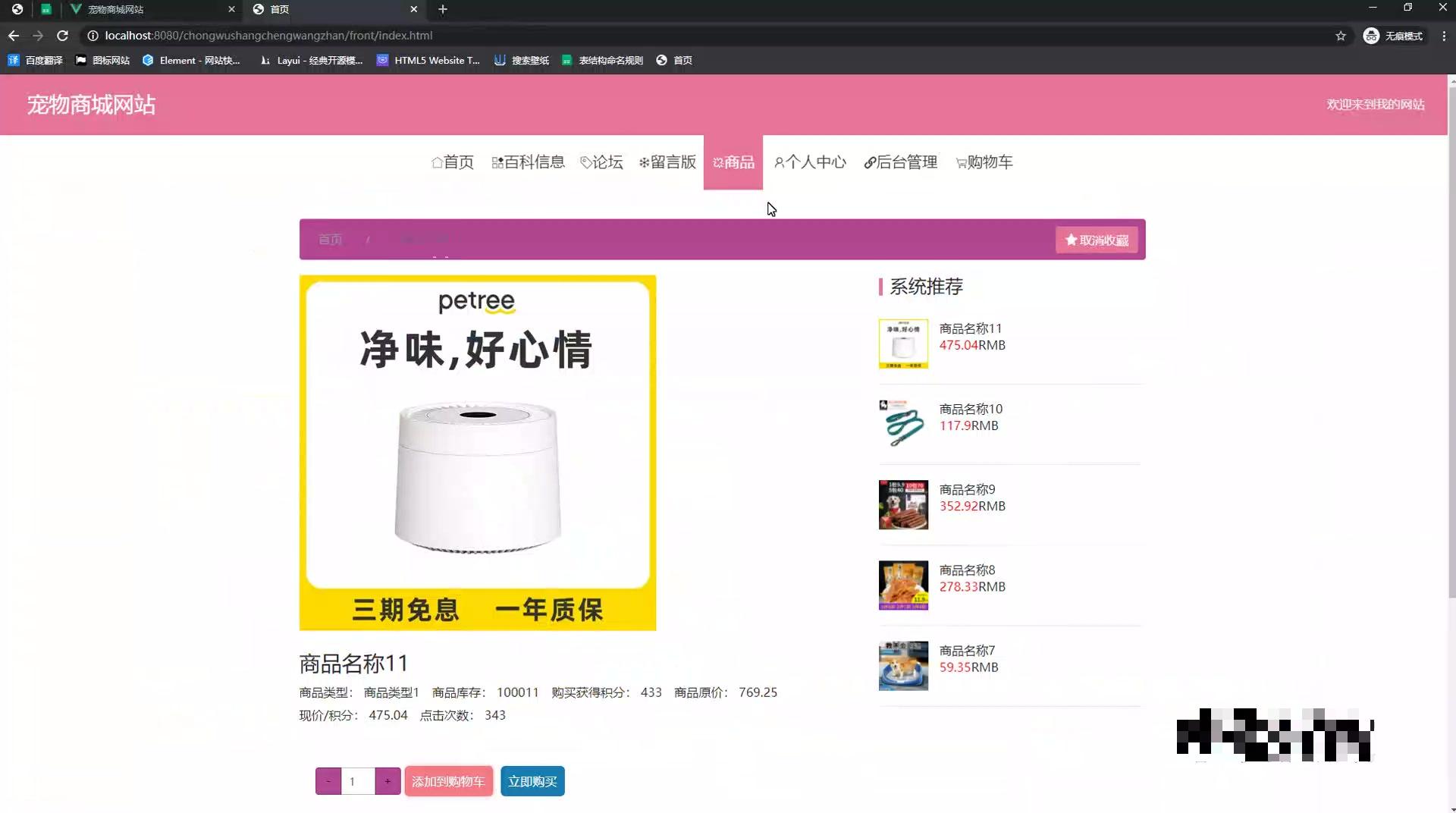
Task: Click the 商品名称9 thumbnail
Action: click(x=903, y=504)
